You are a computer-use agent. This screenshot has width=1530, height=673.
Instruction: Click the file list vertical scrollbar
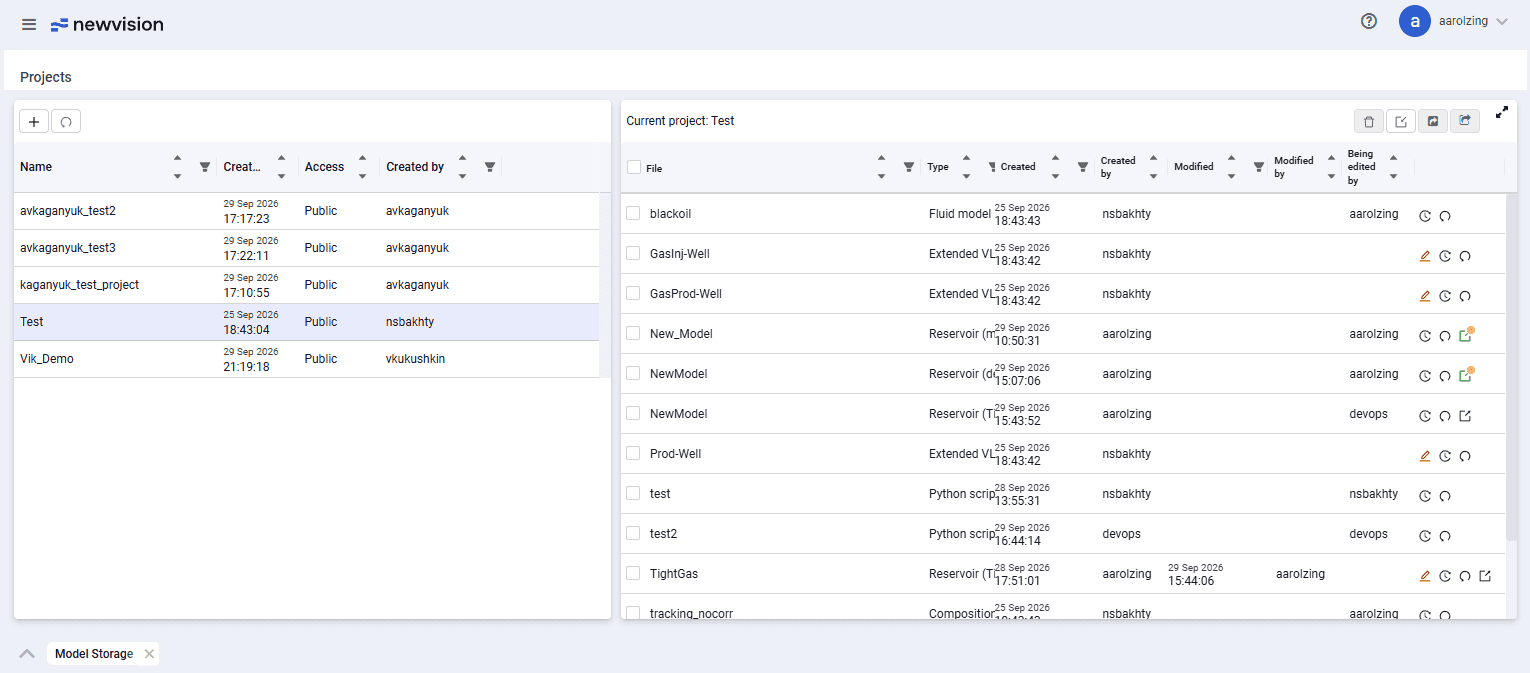point(1511,370)
